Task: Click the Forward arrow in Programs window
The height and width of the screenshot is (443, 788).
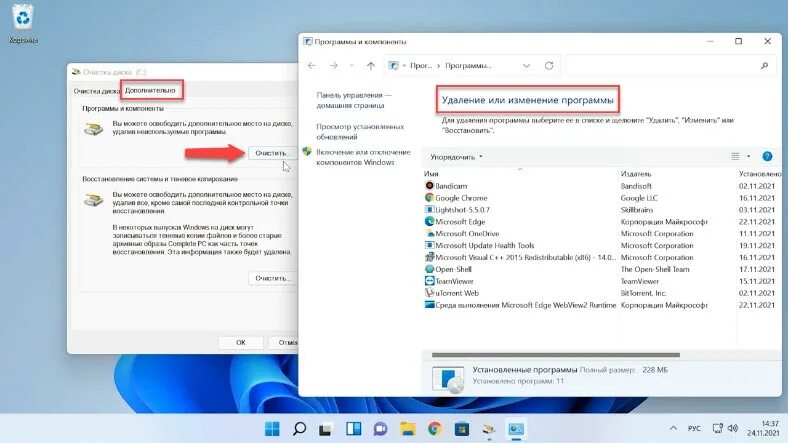Action: (334, 66)
